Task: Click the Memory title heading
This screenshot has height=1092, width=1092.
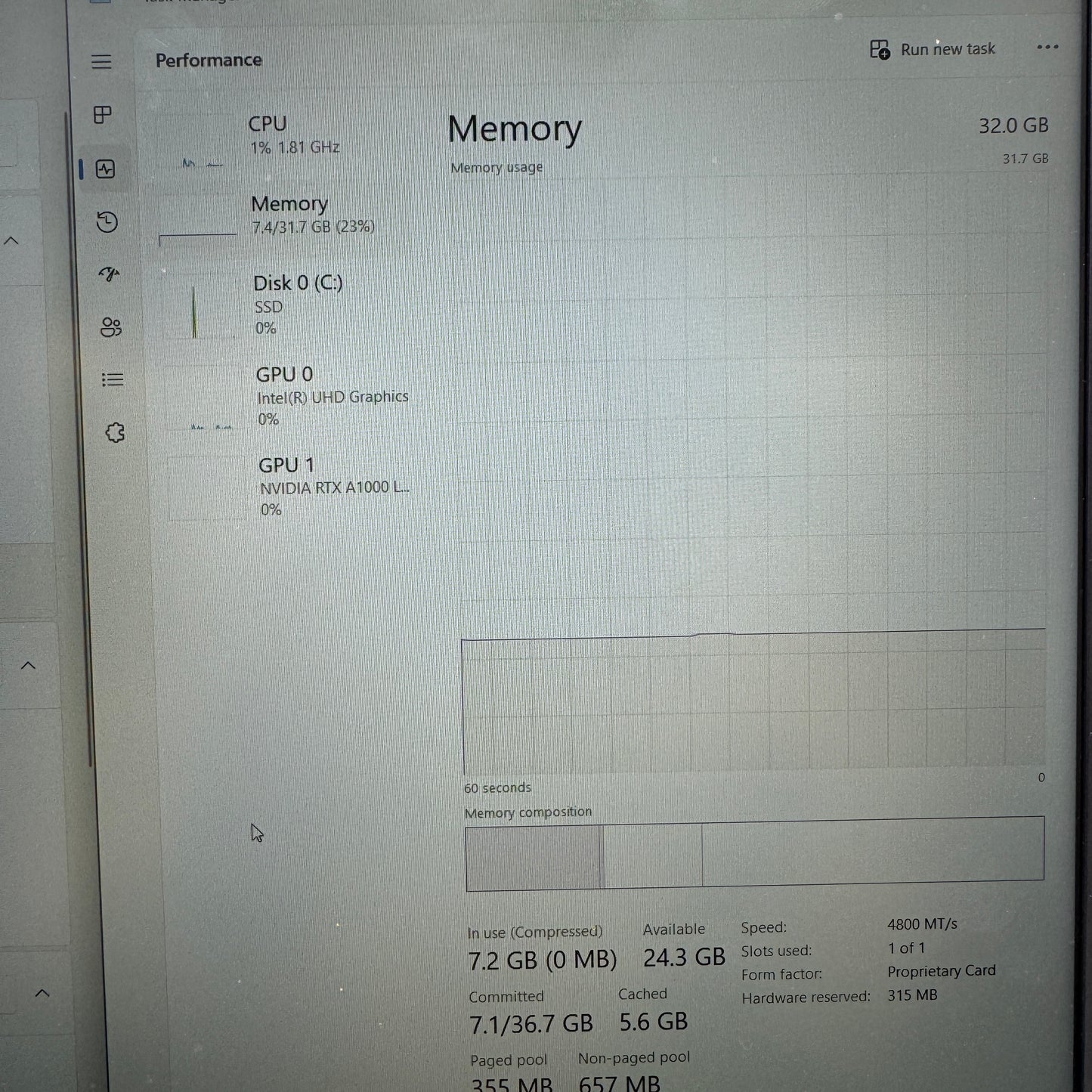Action: click(515, 129)
